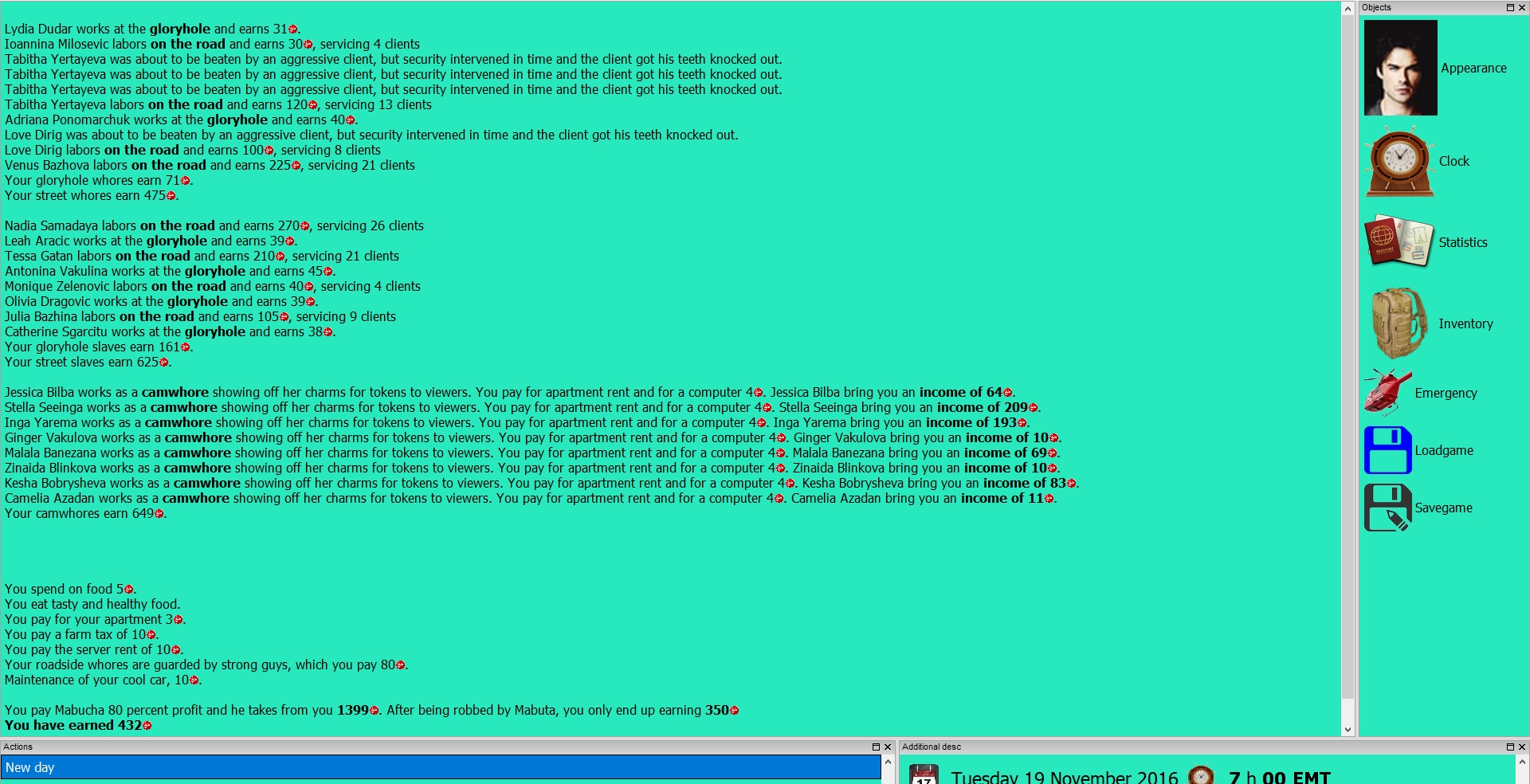Click the 'Actions' panel title

pos(18,747)
